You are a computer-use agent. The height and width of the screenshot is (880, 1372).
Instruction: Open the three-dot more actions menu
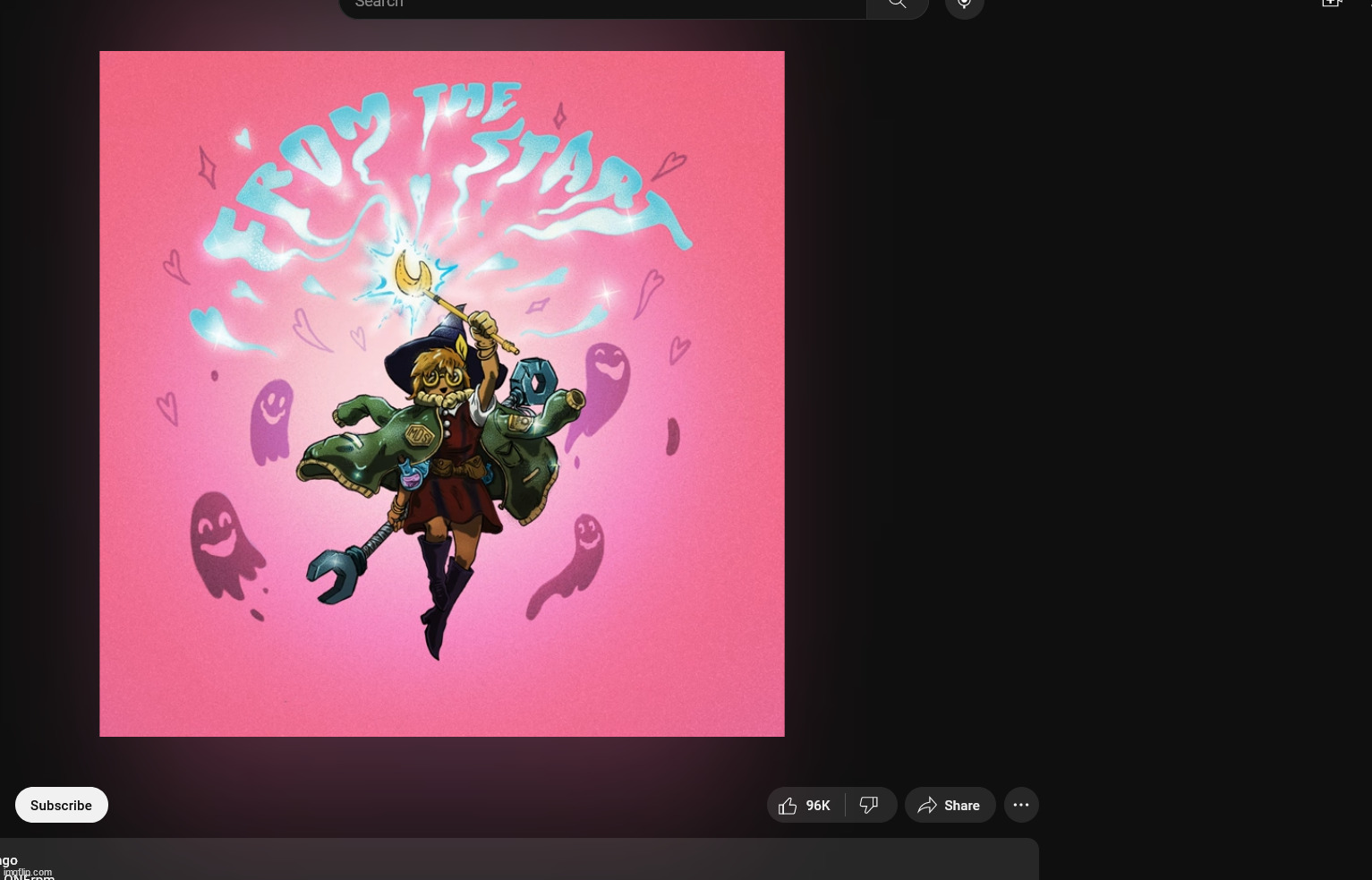click(x=1021, y=805)
